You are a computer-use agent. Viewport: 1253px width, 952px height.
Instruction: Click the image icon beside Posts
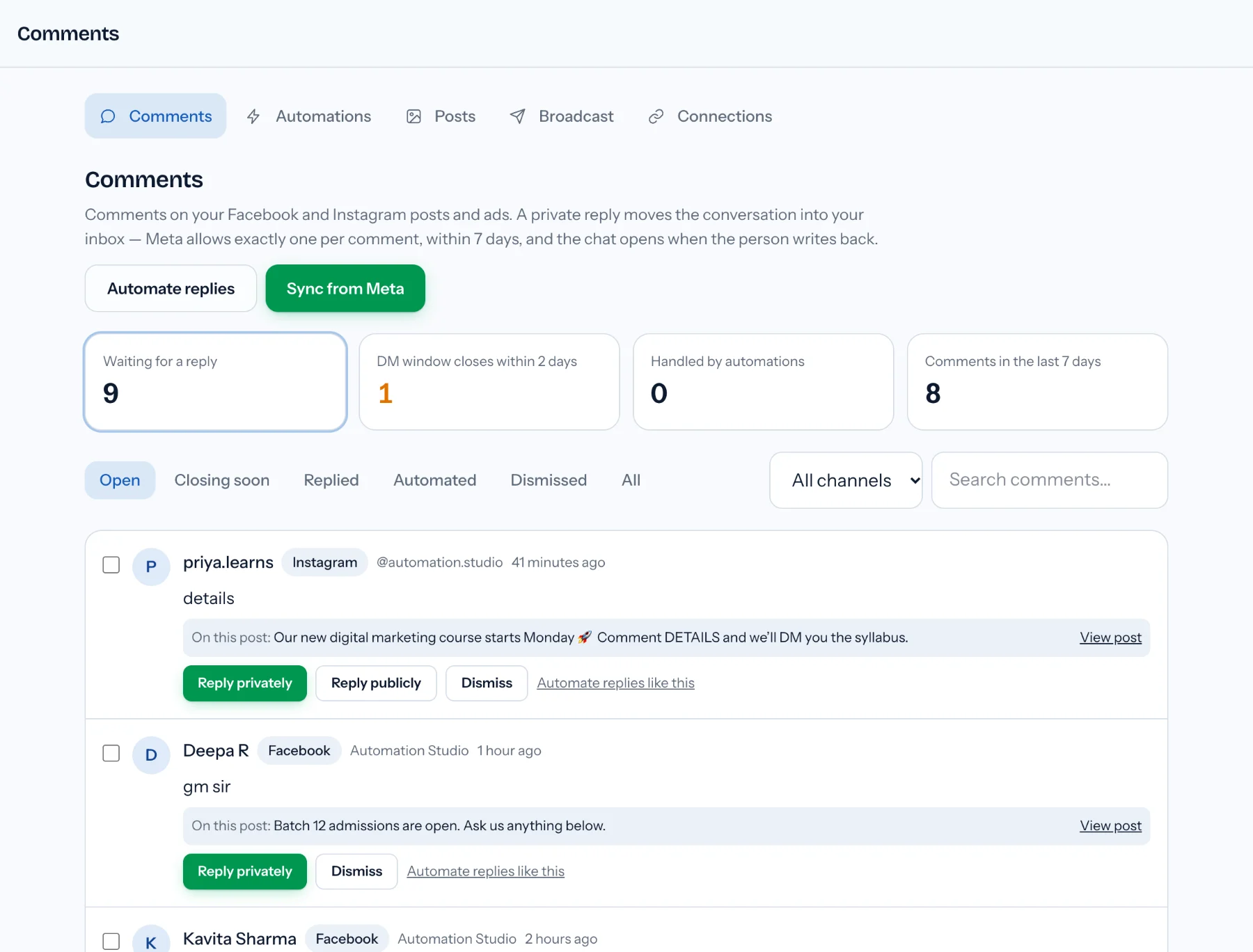[414, 116]
